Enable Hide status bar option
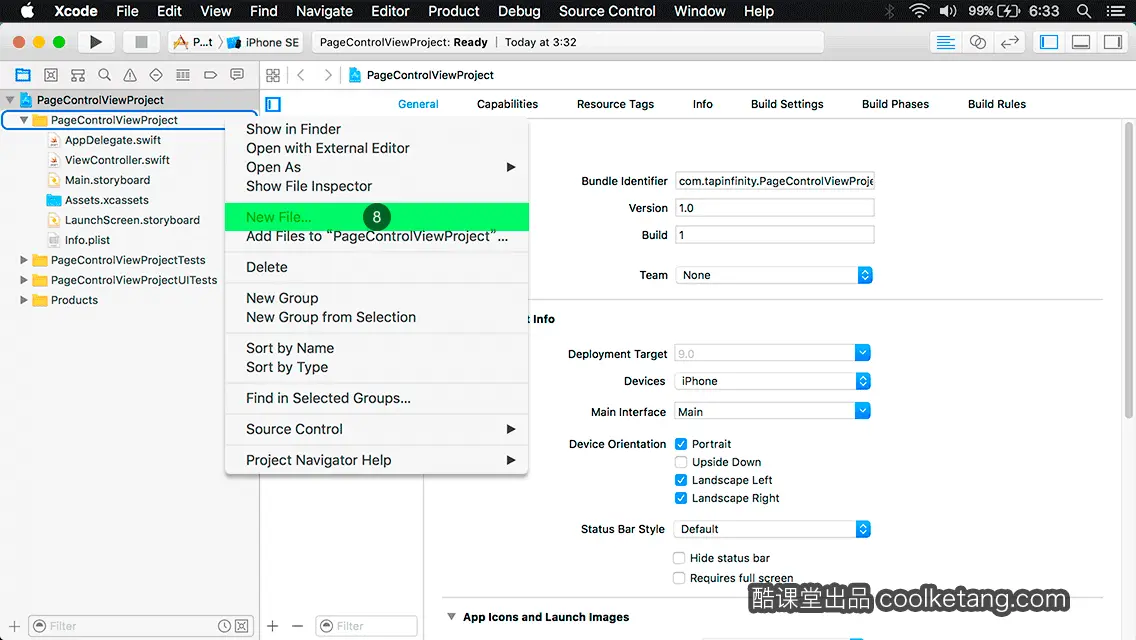The height and width of the screenshot is (640, 1136). click(679, 557)
